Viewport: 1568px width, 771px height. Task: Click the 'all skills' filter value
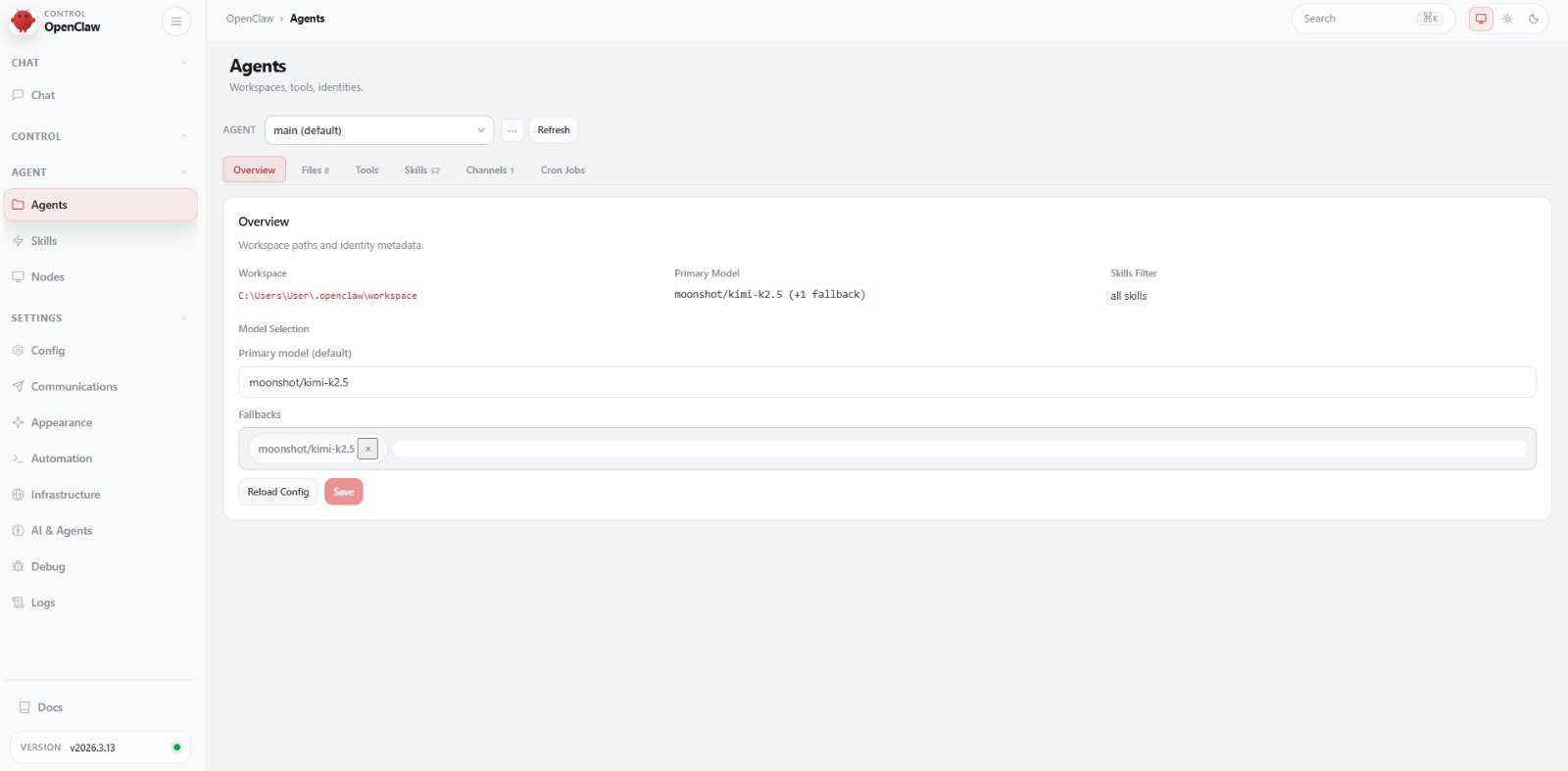click(1128, 296)
